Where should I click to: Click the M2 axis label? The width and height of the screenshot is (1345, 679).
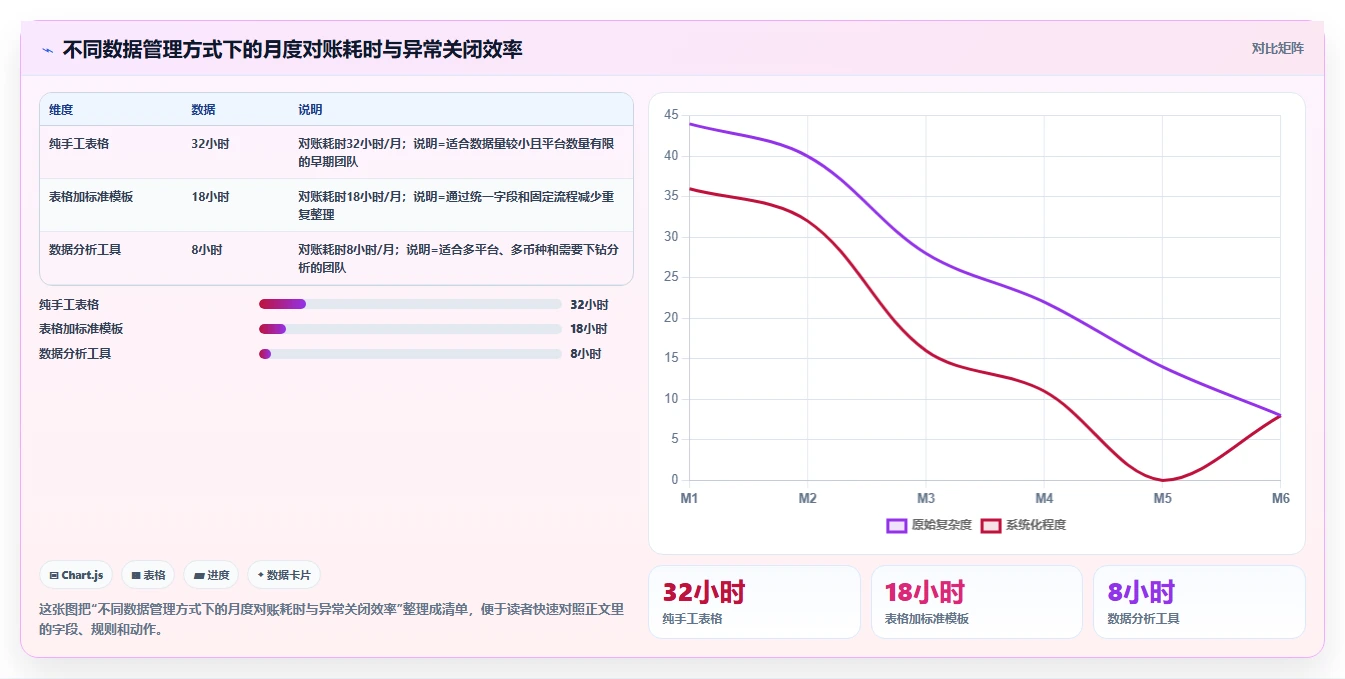click(x=807, y=498)
